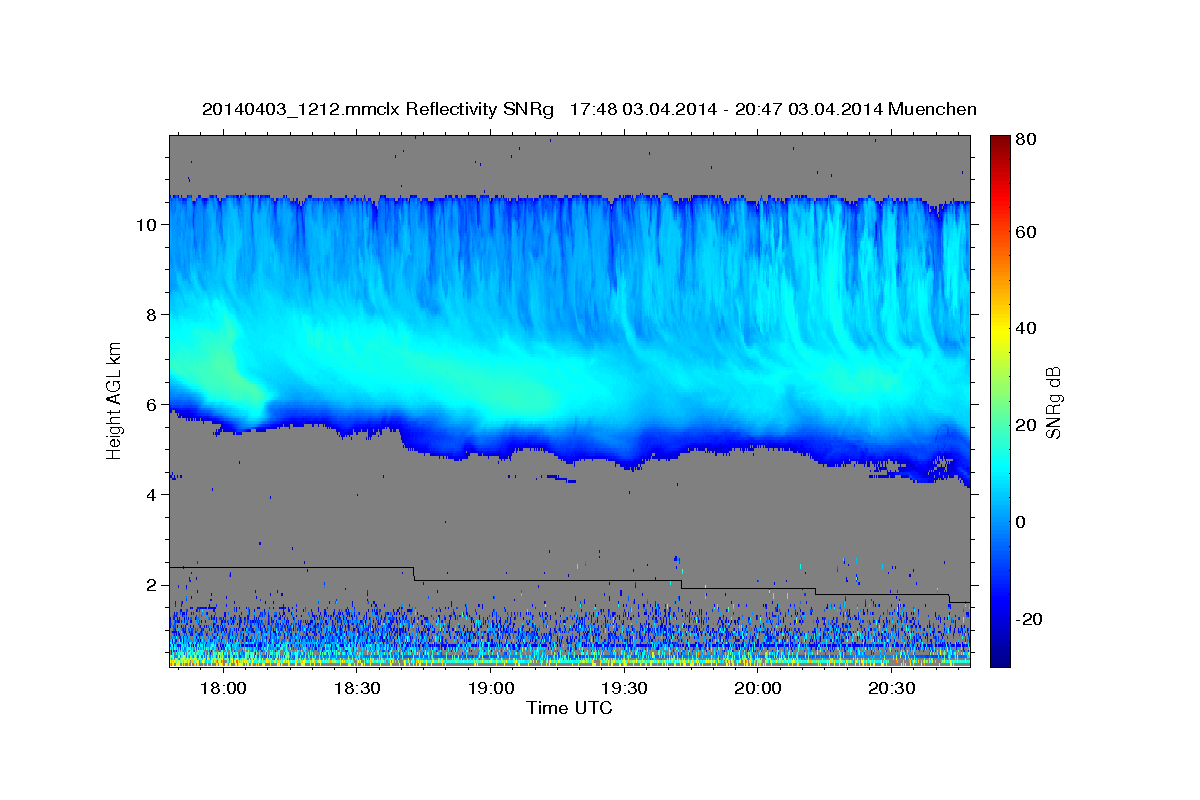Click the 20:30 time tick label
Viewport: 1200px width, 800px height.
pyautogui.click(x=892, y=689)
